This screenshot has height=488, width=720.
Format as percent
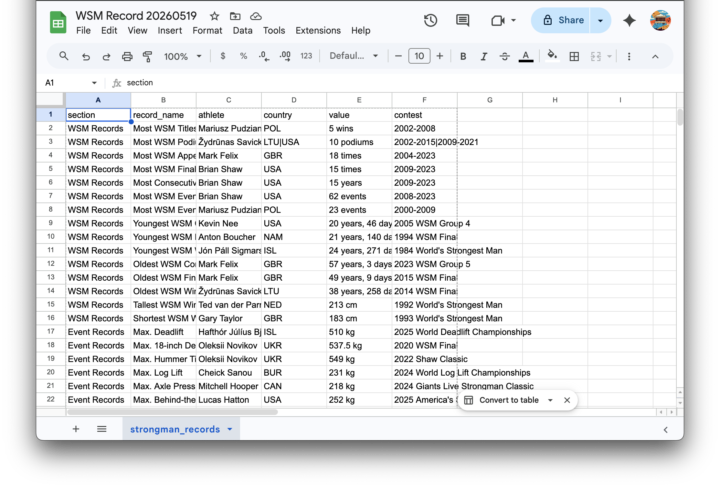tap(243, 56)
